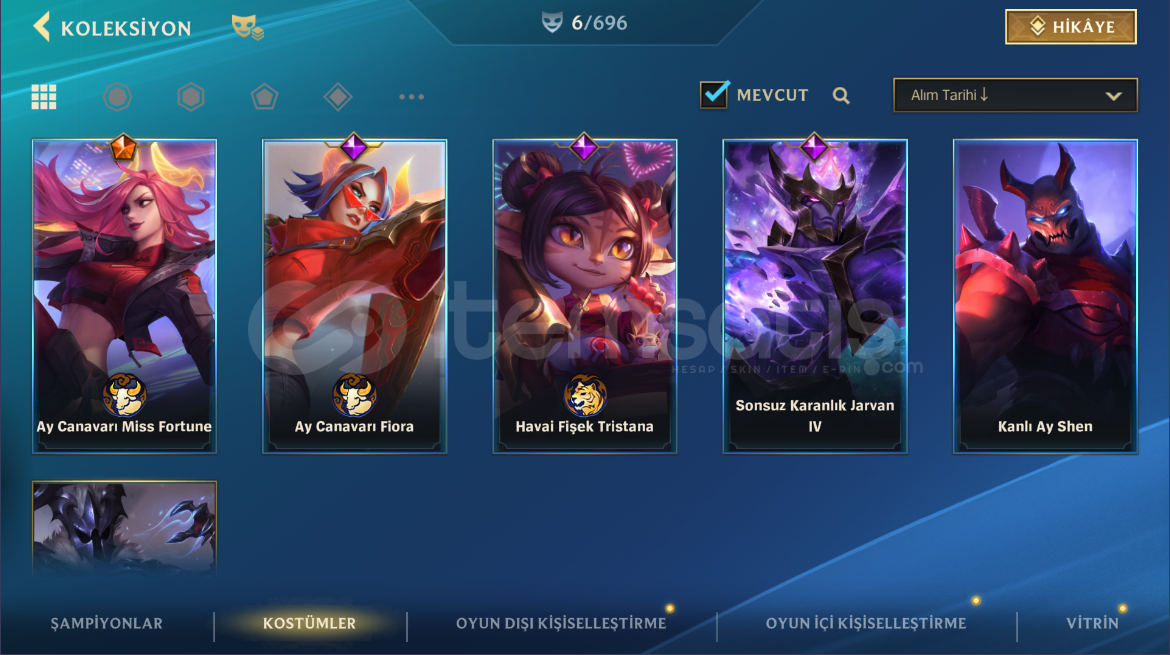This screenshot has width=1170, height=655.
Task: Open the Vitrin tab
Action: (1092, 623)
